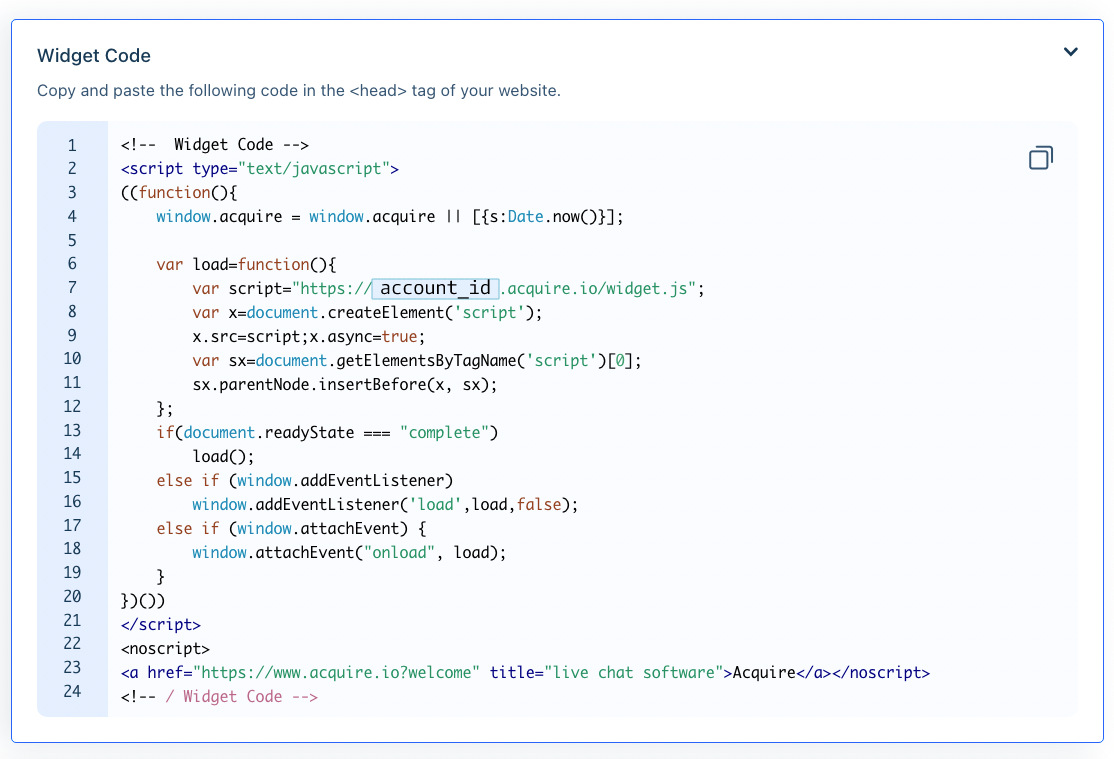Viewport: 1114px width, 759px height.
Task: Click the document.createElement('script') line
Action: [x=367, y=313]
